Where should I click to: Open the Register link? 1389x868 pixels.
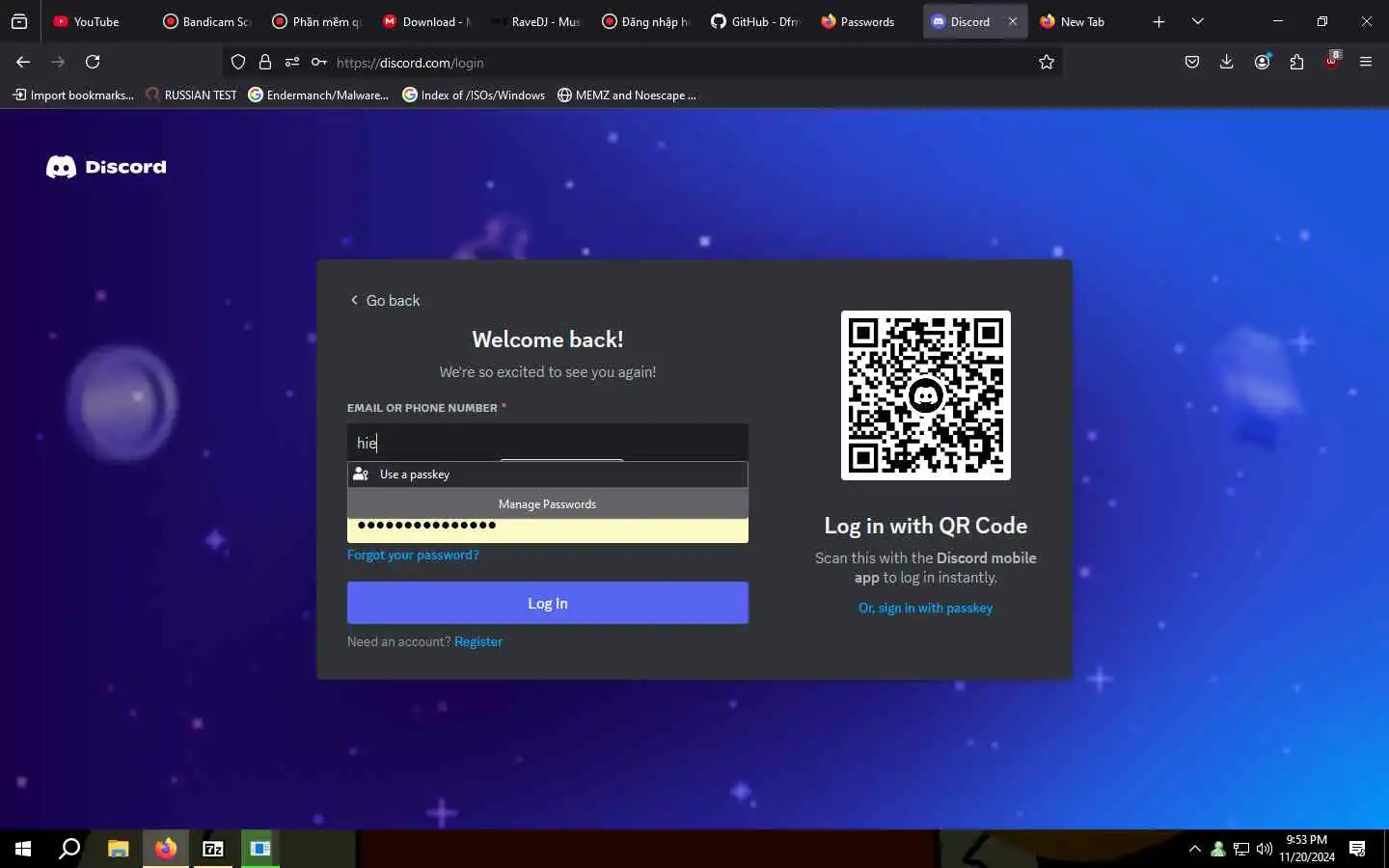478,641
